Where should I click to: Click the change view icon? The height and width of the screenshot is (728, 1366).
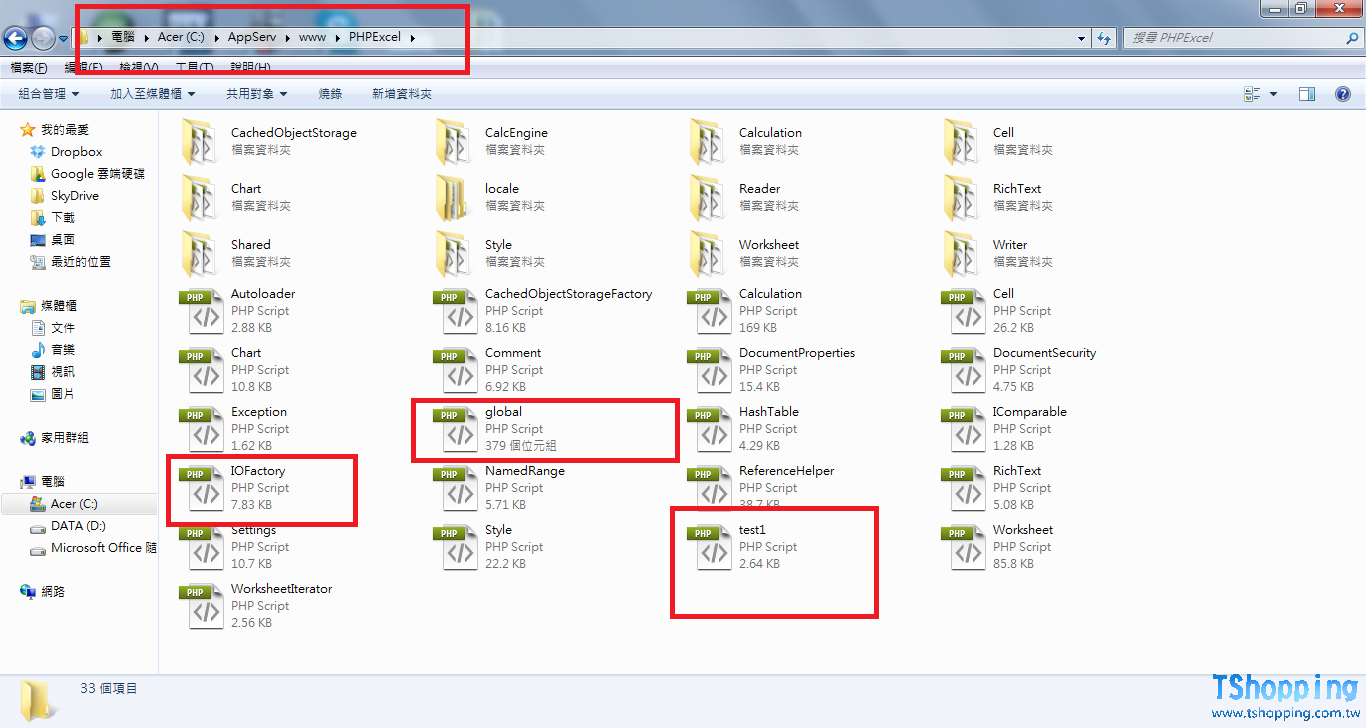(x=1252, y=94)
